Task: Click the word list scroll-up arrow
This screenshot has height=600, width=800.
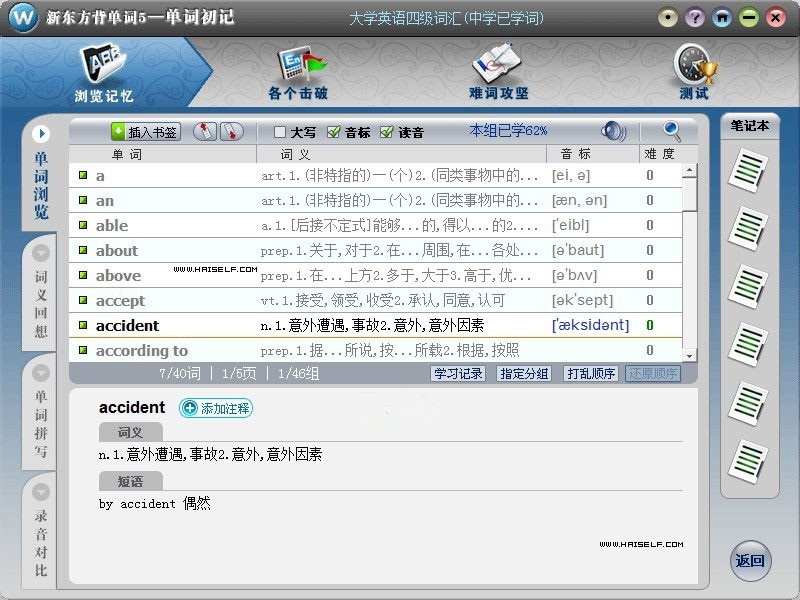Action: tap(689, 170)
